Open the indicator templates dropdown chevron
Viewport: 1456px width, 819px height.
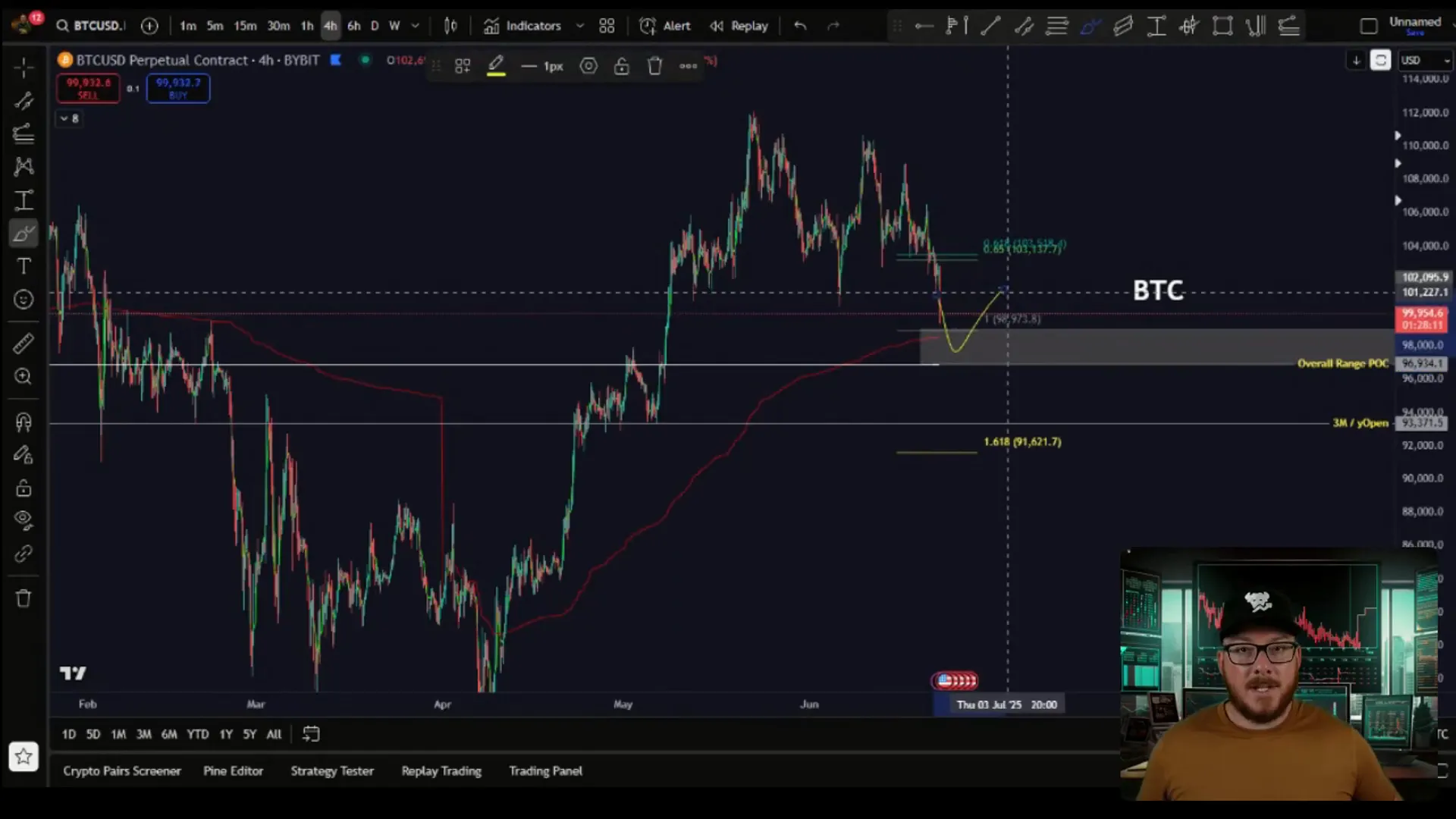580,26
